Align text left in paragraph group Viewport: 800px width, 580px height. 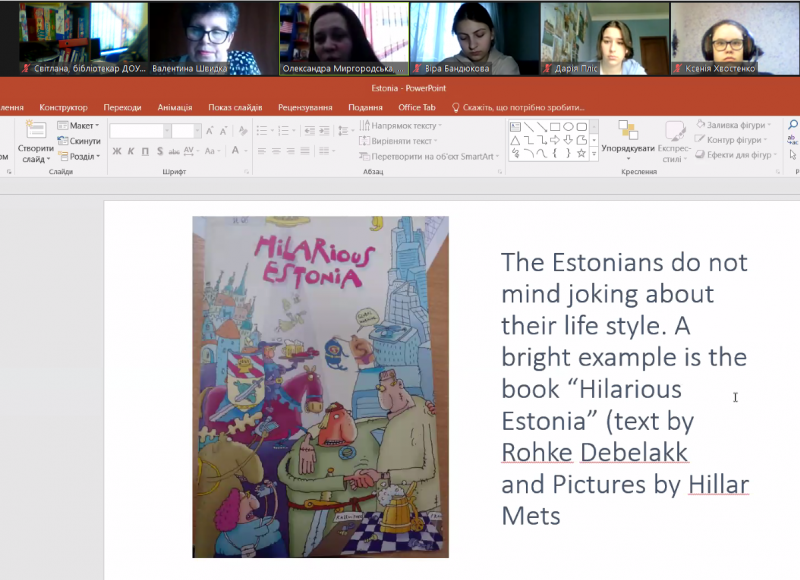pos(262,151)
